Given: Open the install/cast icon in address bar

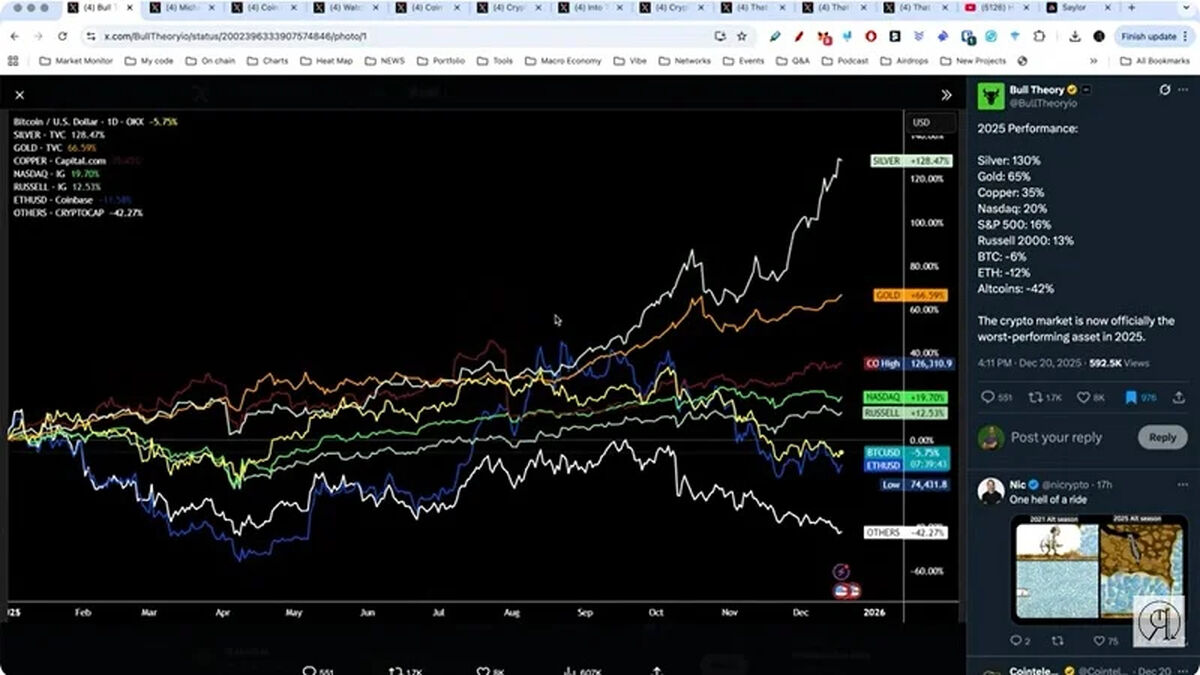Looking at the screenshot, I should point(720,36).
